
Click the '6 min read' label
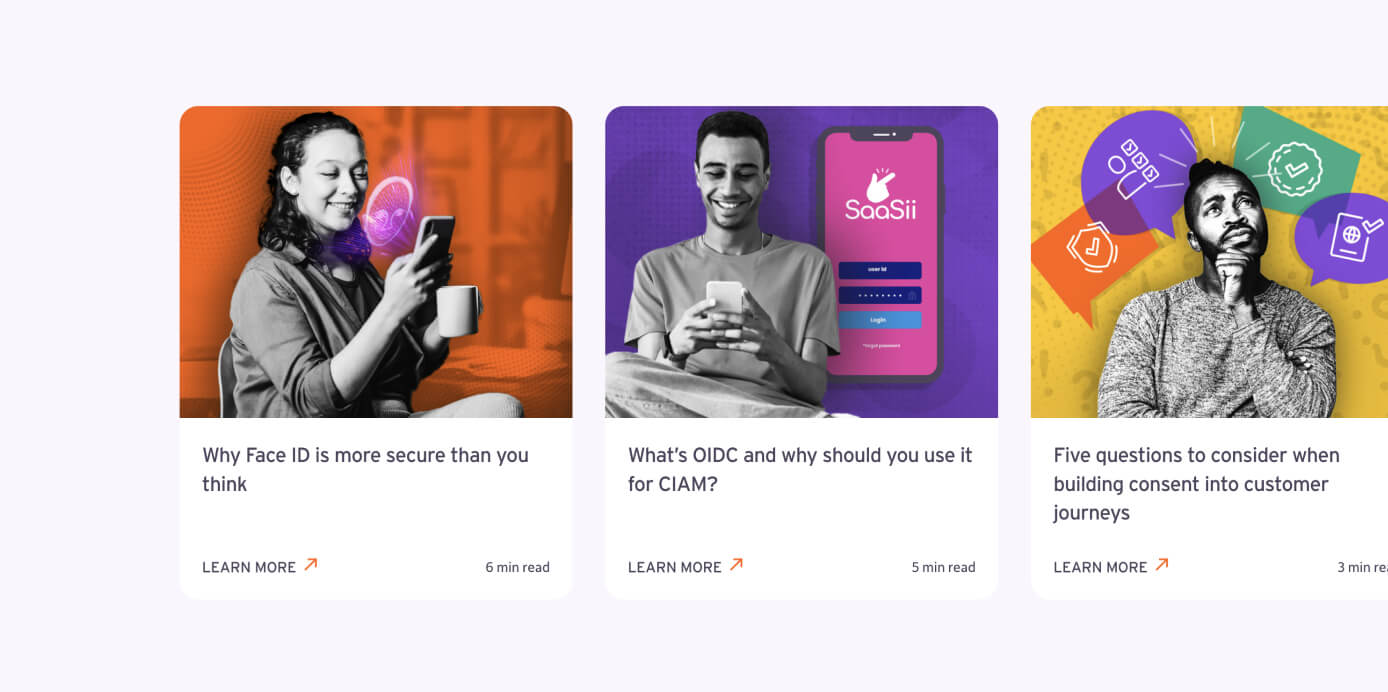[517, 567]
